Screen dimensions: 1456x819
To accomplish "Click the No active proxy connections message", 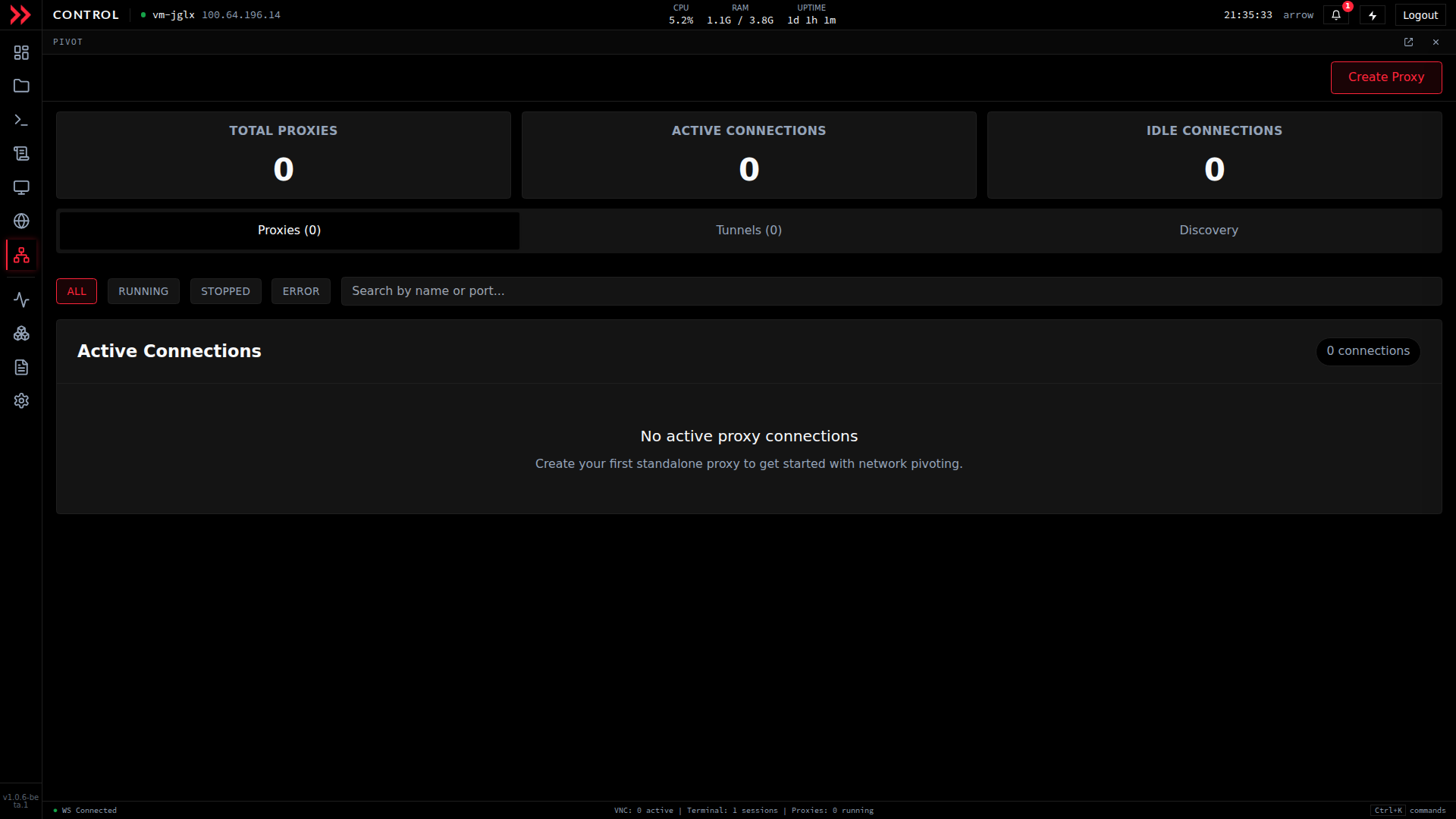I will (749, 436).
